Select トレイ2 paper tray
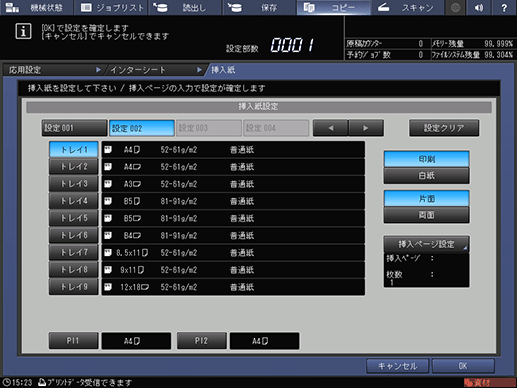517x388 pixels. point(74,167)
